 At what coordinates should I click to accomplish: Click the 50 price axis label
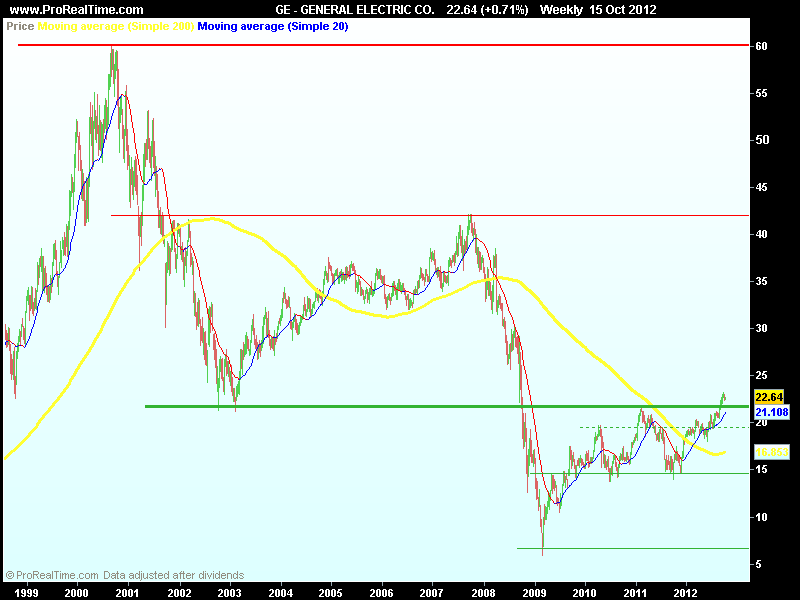pyautogui.click(x=761, y=140)
